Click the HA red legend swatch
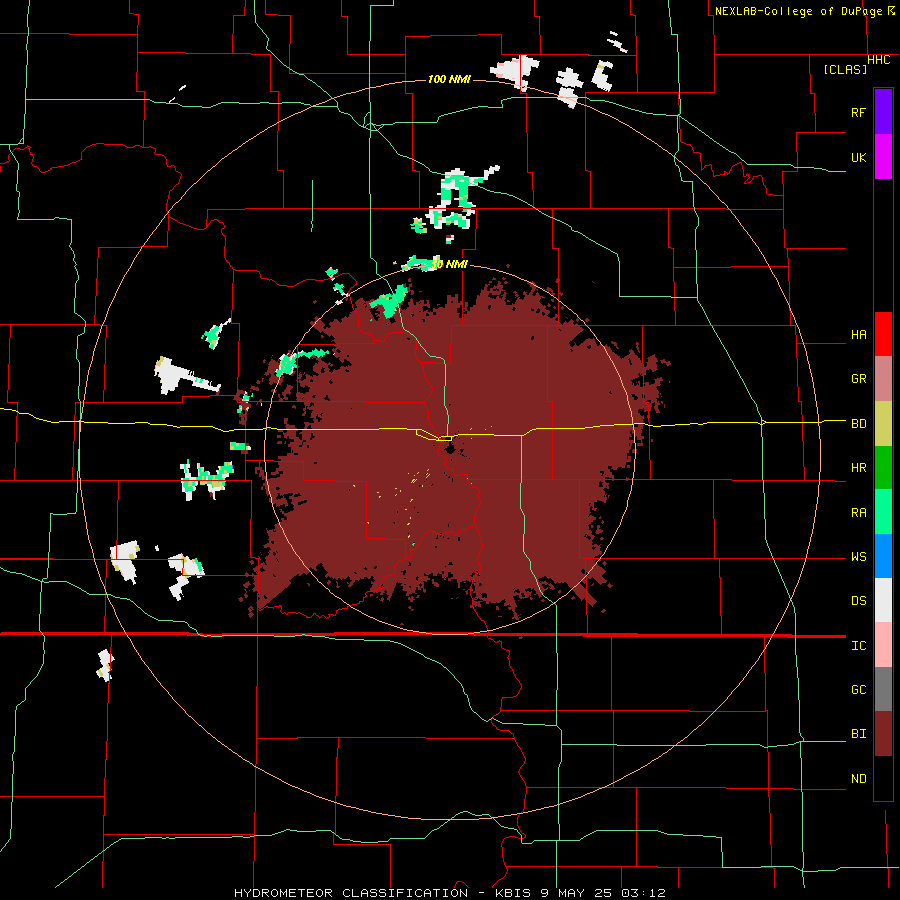This screenshot has width=900, height=900. point(883,334)
